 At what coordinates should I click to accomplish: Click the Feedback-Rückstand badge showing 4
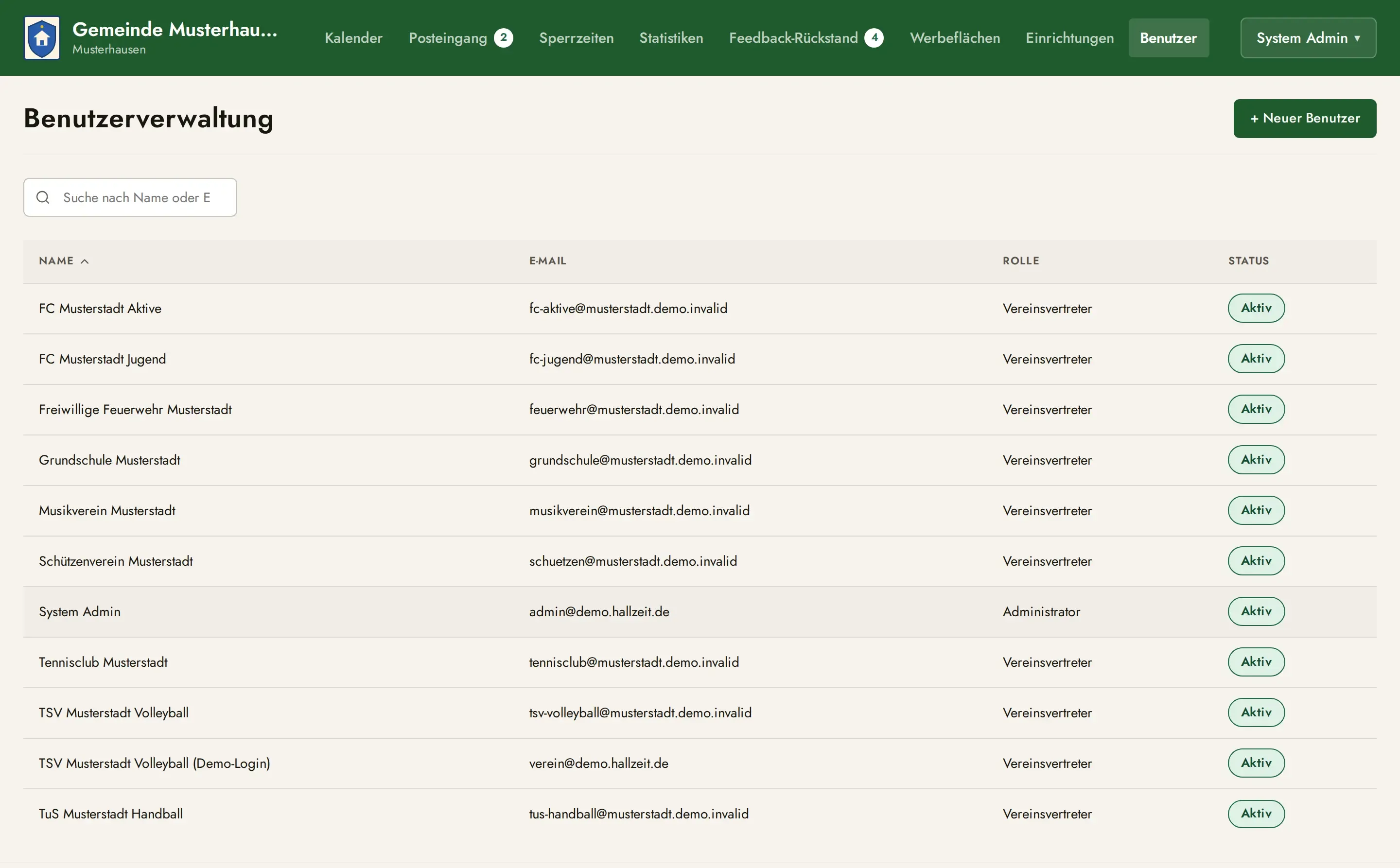coord(874,38)
